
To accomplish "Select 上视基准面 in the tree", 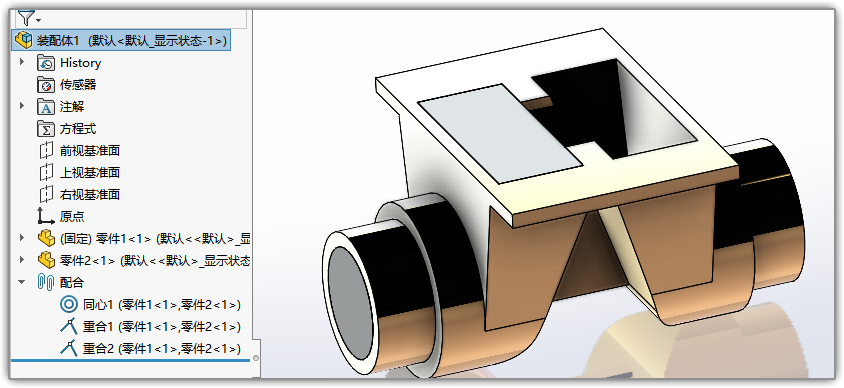I will pyautogui.click(x=89, y=173).
